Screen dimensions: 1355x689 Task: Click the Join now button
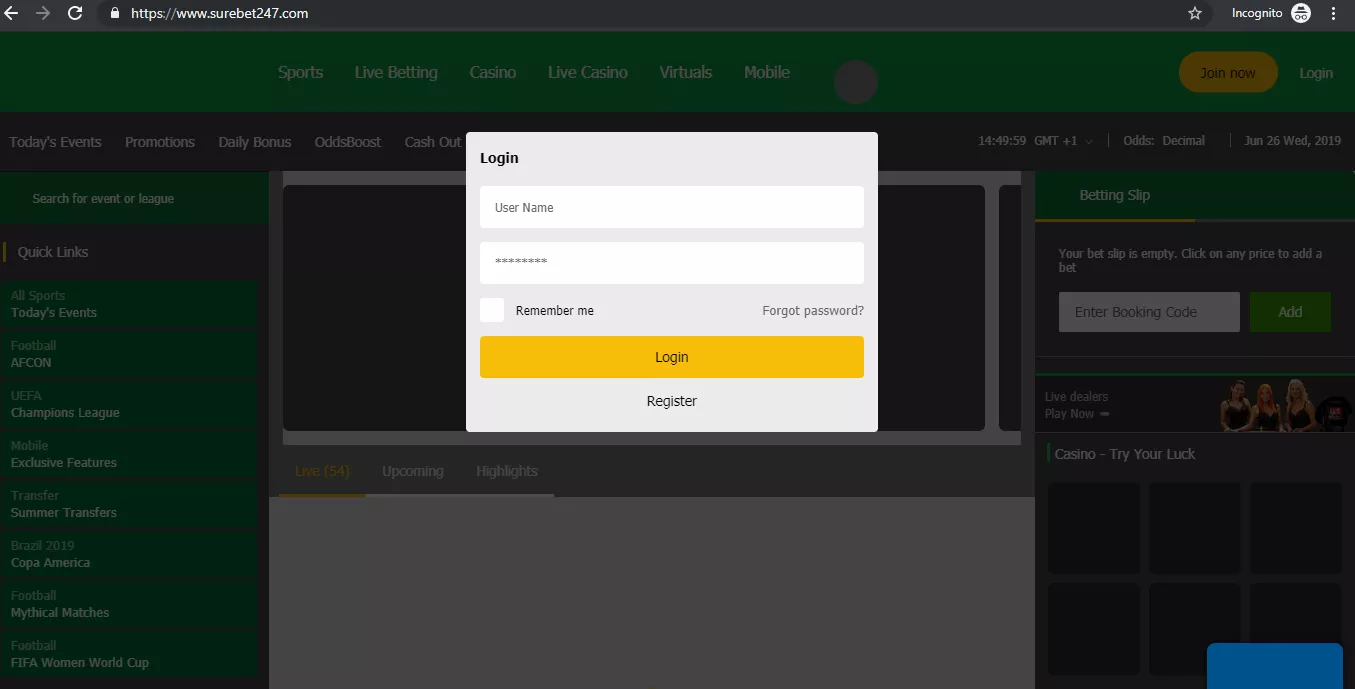1228,72
